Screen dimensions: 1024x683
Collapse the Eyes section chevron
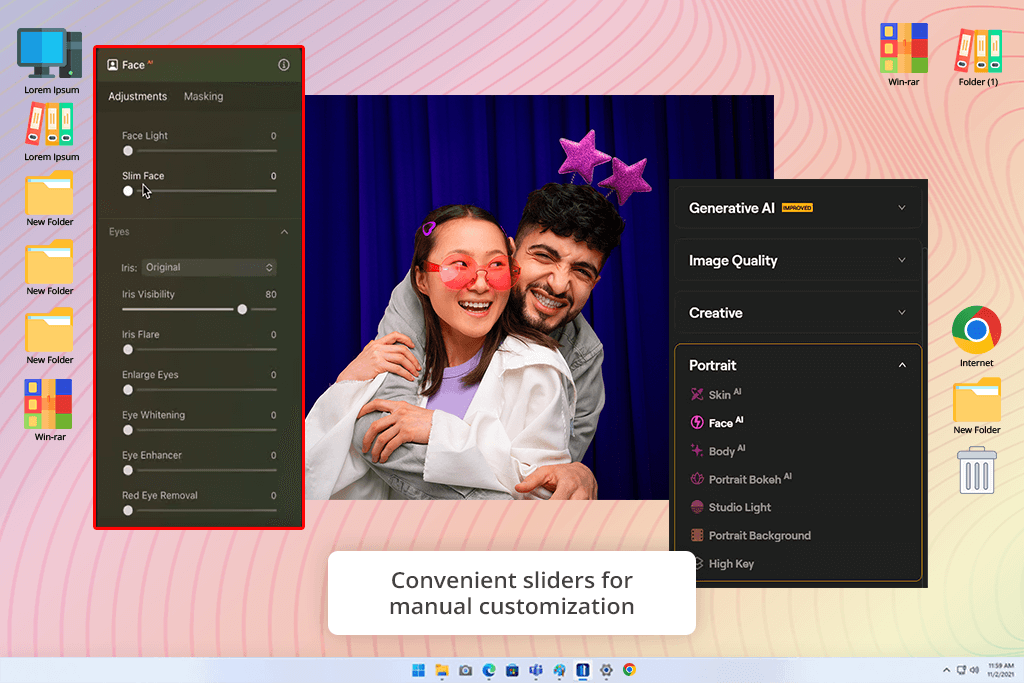coord(284,232)
